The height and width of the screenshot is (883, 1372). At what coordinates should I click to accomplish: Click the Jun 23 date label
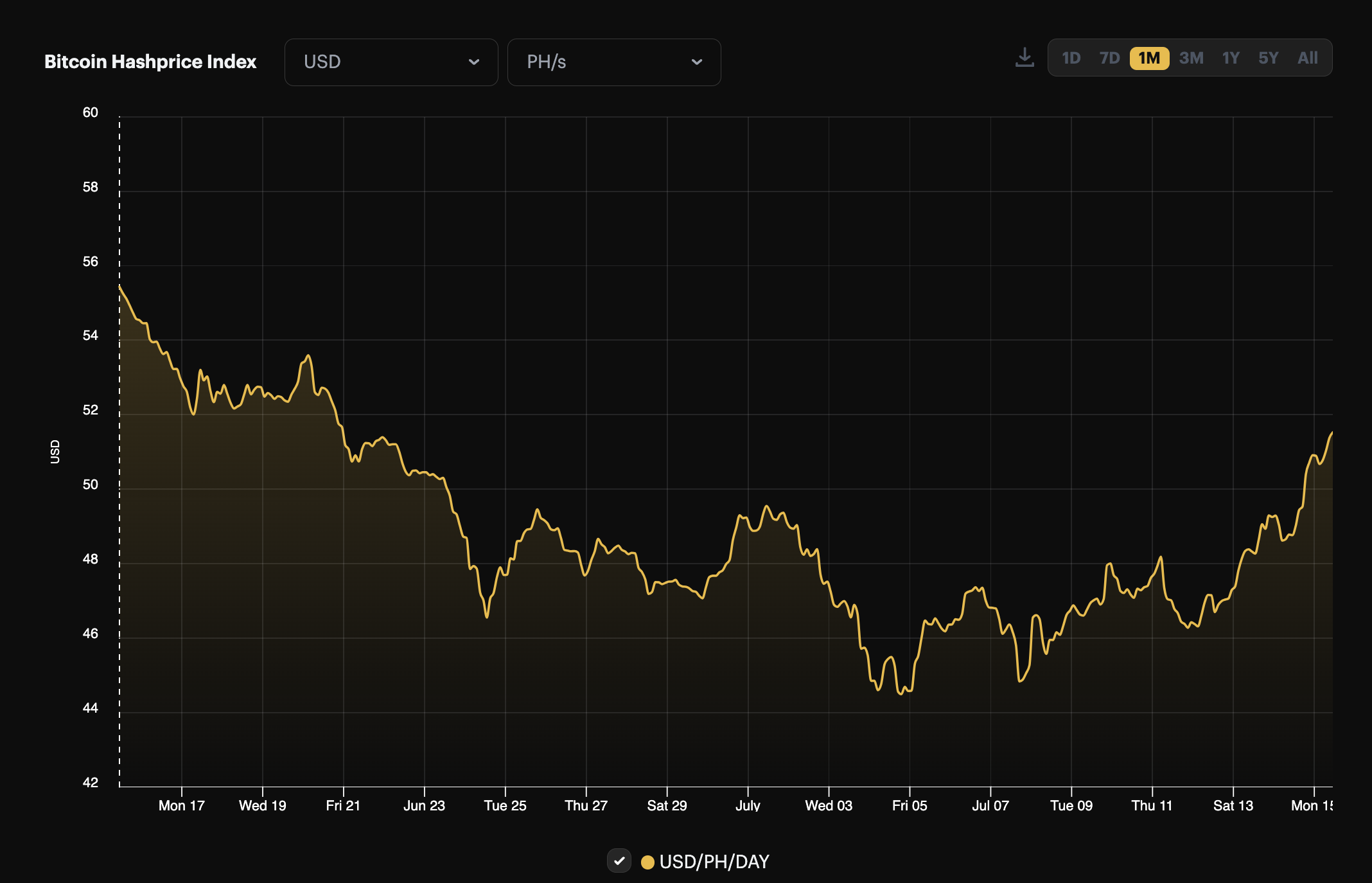tap(424, 806)
